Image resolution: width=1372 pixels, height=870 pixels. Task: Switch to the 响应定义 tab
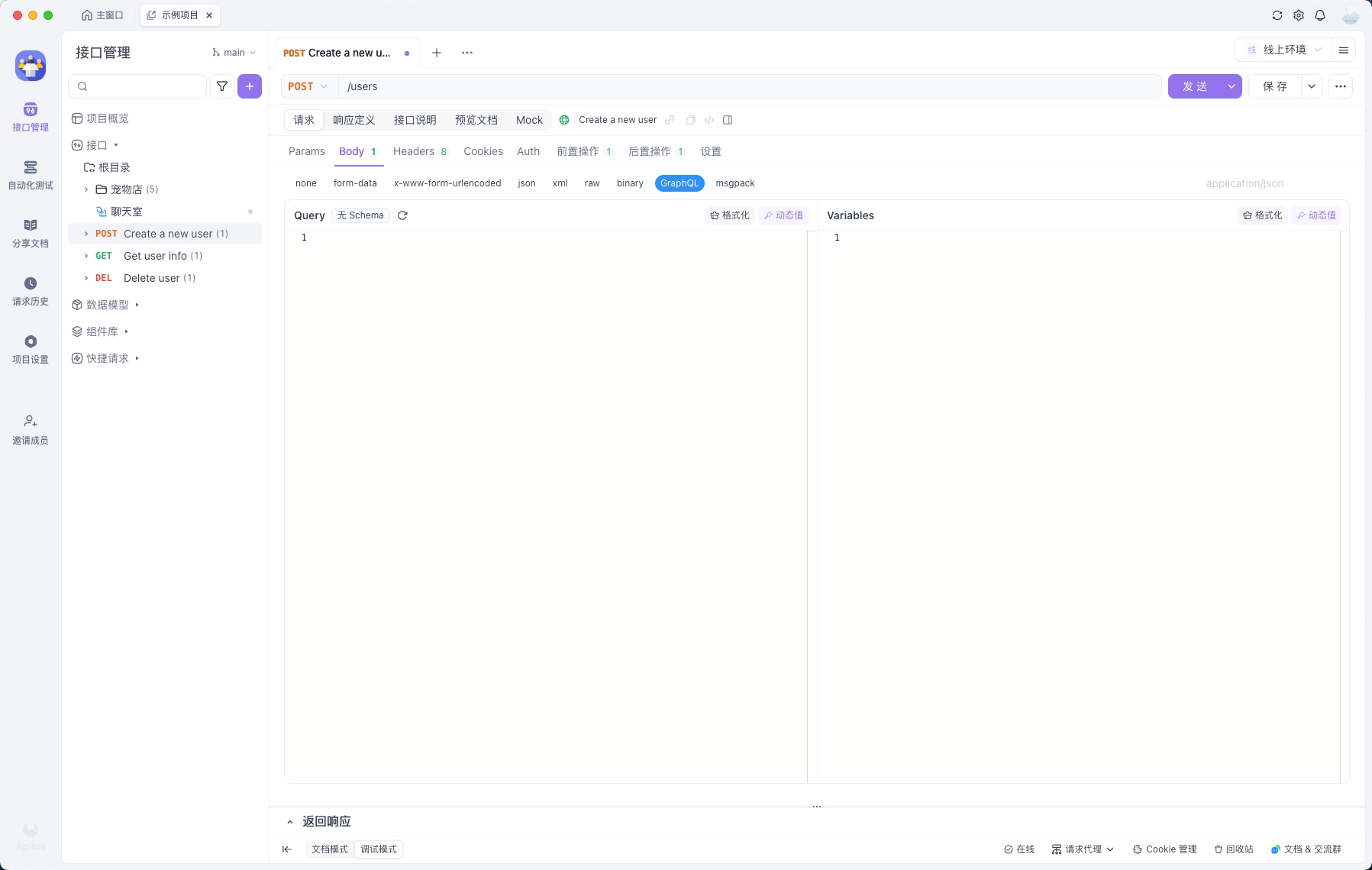click(x=354, y=120)
